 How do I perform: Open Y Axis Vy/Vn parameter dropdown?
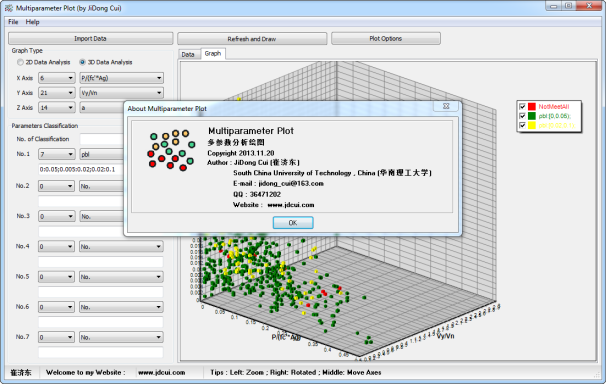[121, 93]
